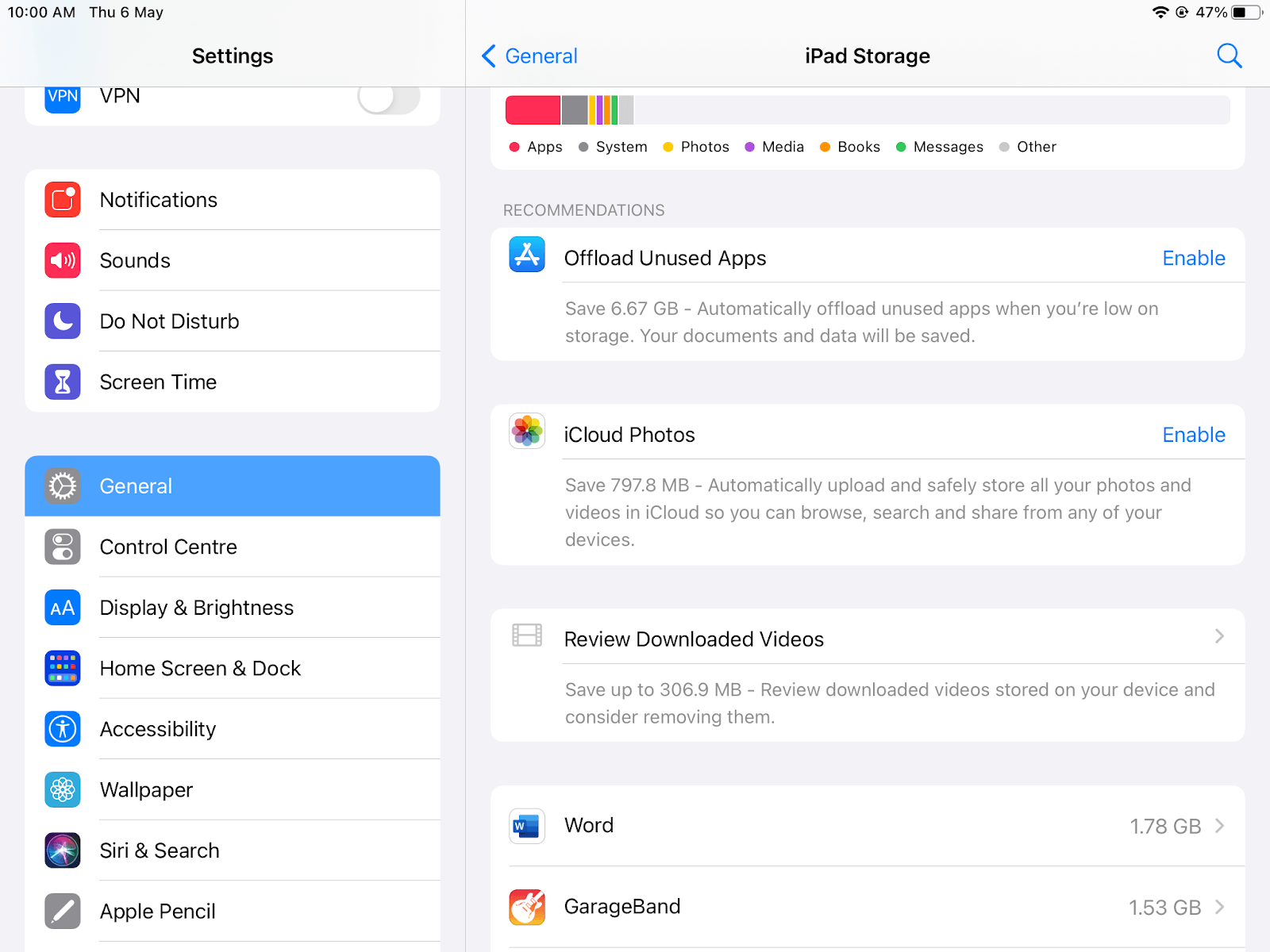Open Control Centre settings

coord(232,547)
